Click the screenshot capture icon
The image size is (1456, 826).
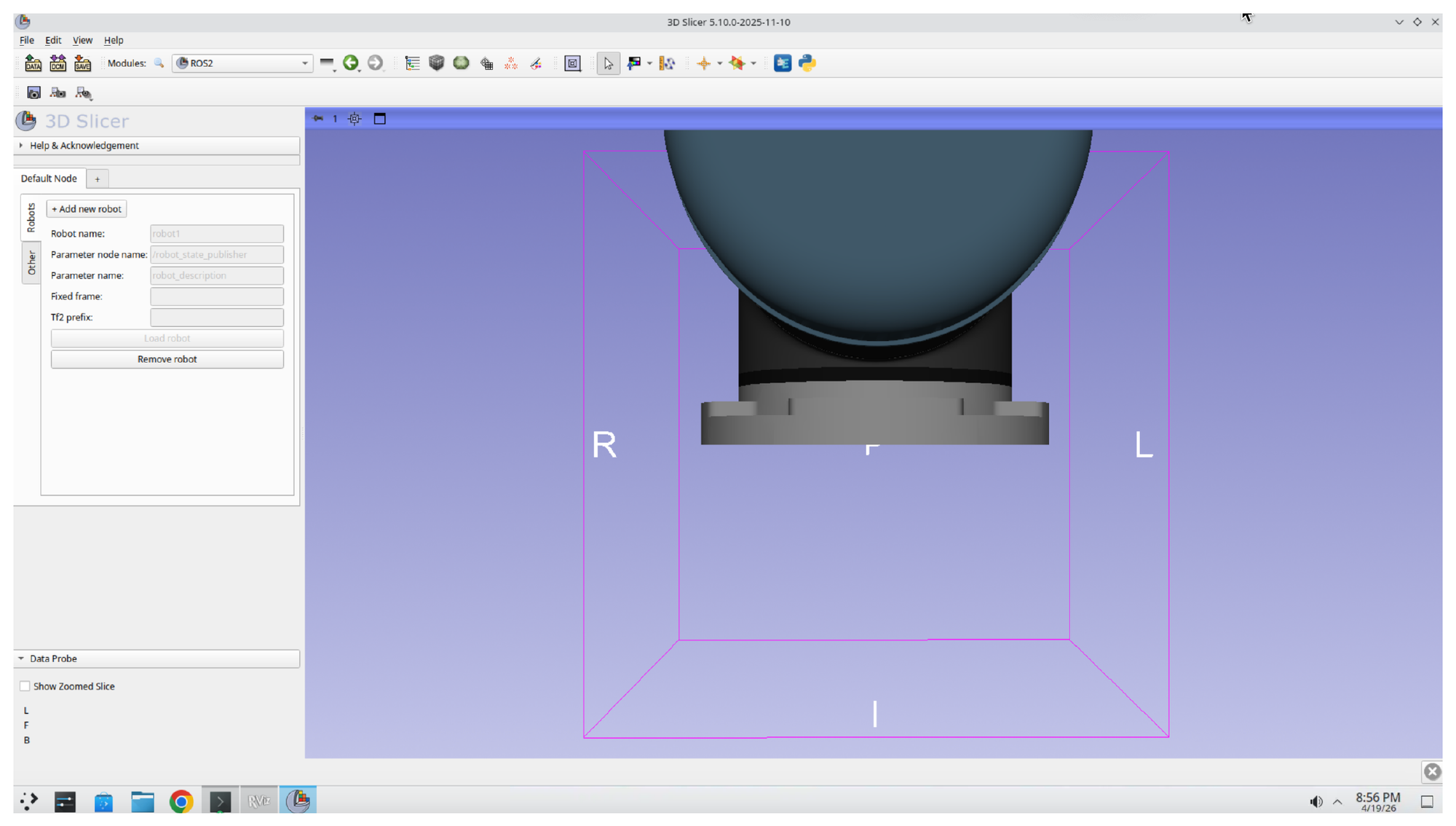(x=33, y=93)
